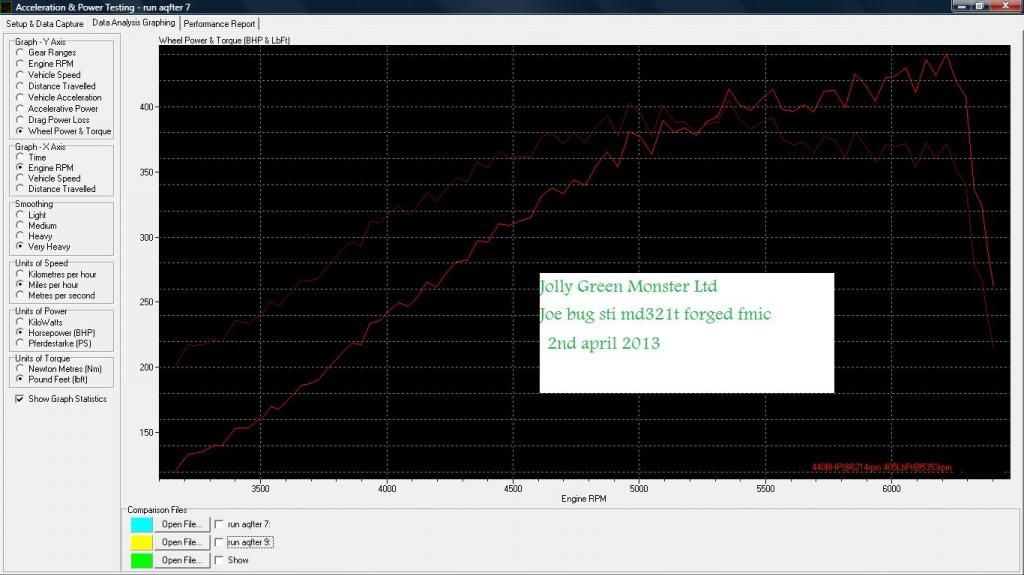Select Gear Ranges for the Y axis
1024x575 pixels.
click(20, 53)
